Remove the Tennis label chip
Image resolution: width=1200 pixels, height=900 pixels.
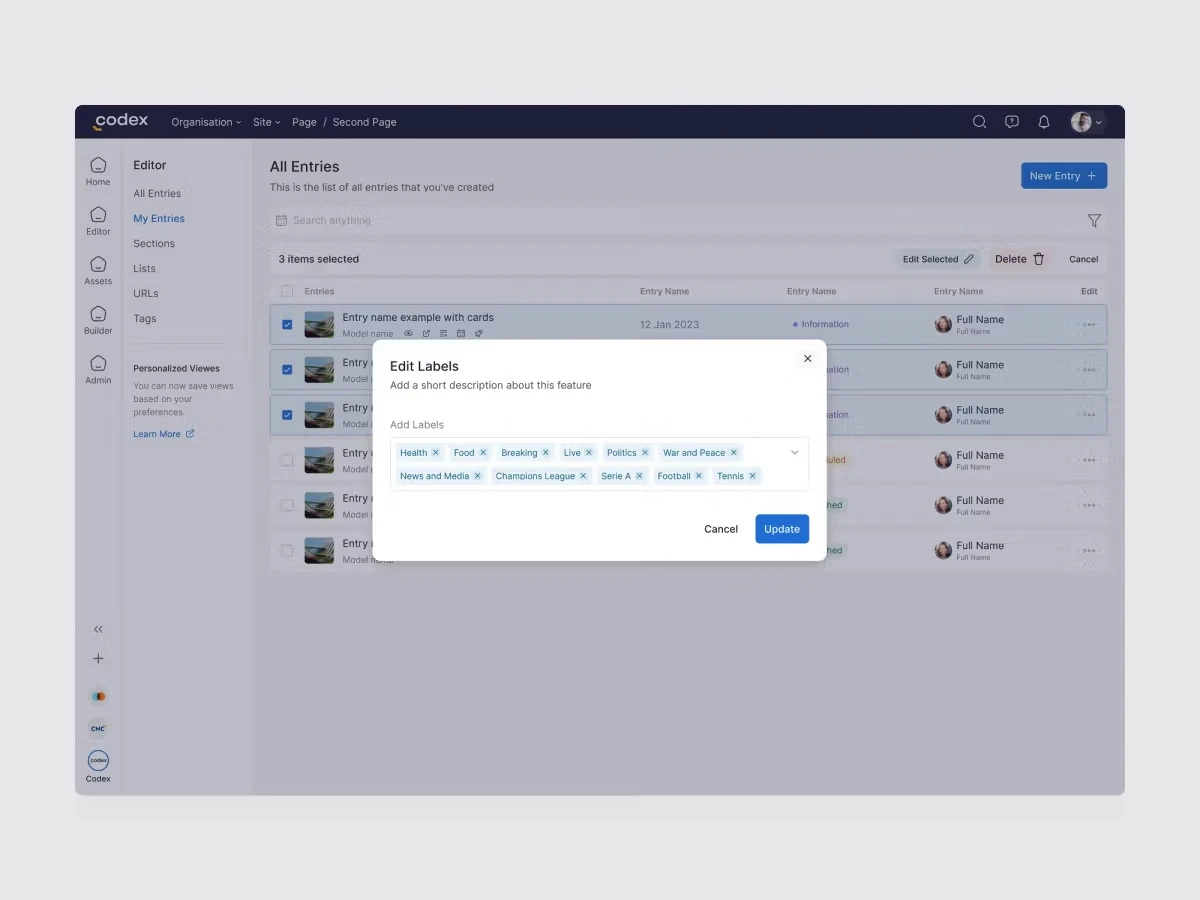pyautogui.click(x=753, y=476)
